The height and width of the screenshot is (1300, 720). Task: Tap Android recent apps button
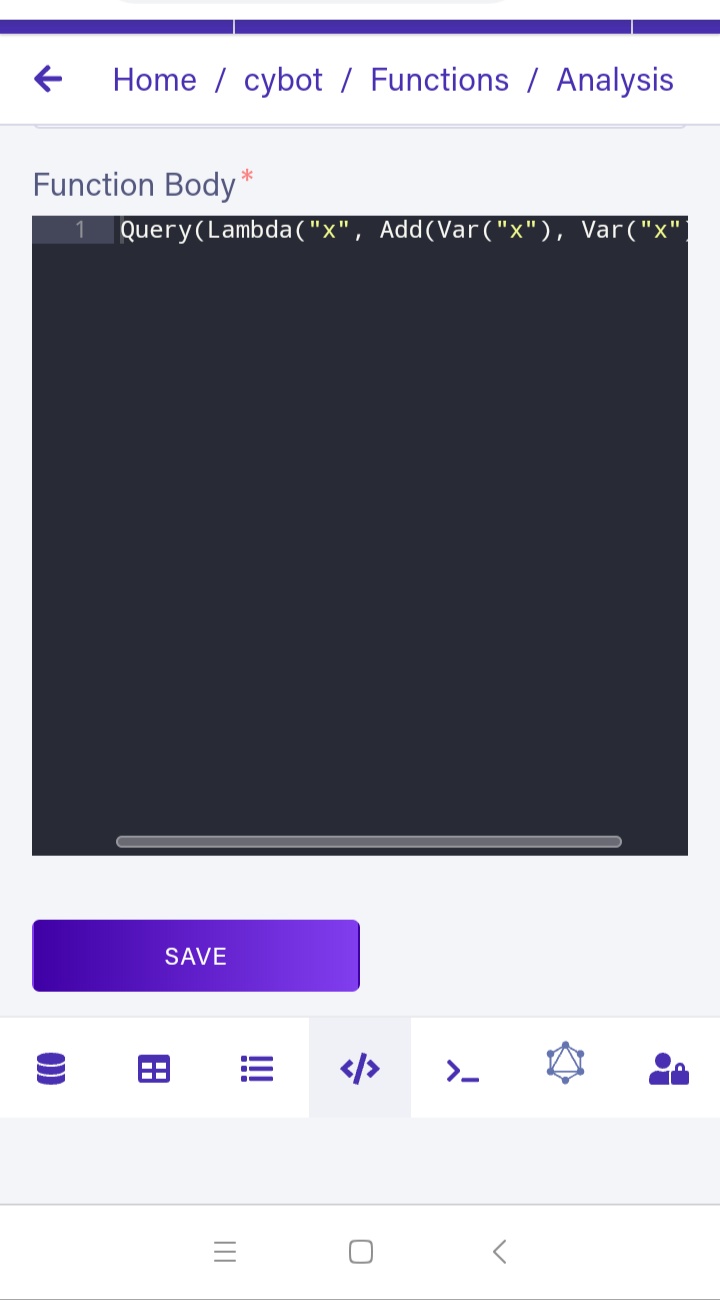point(225,1252)
